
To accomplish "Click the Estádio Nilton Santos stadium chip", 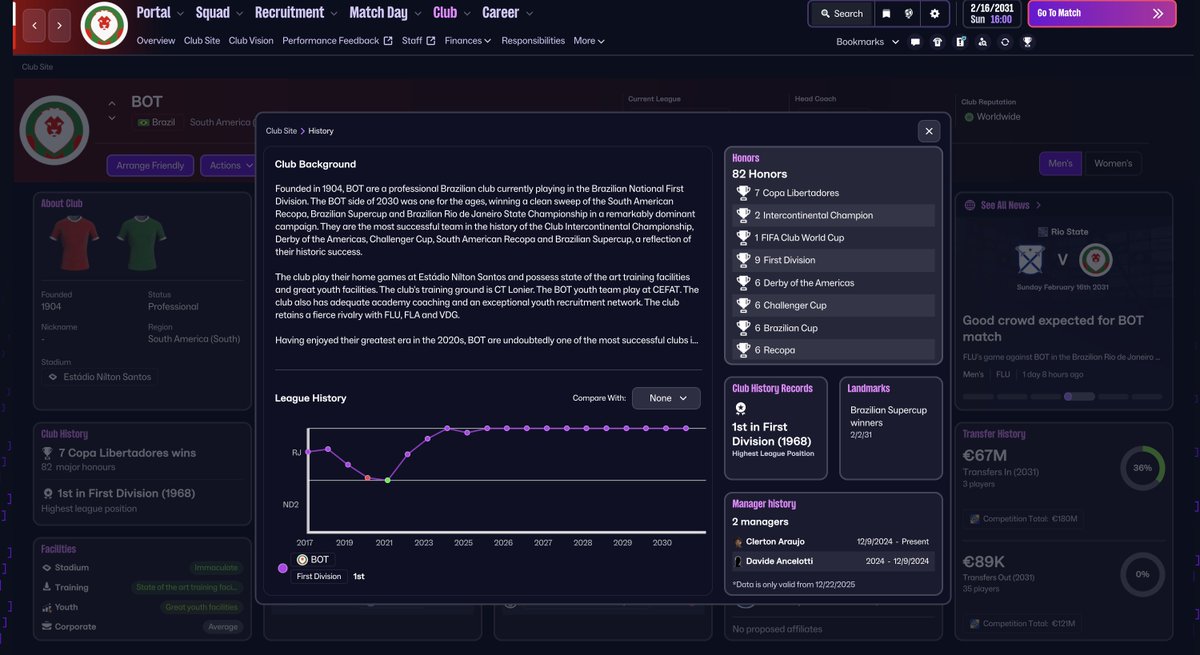I will coord(99,377).
